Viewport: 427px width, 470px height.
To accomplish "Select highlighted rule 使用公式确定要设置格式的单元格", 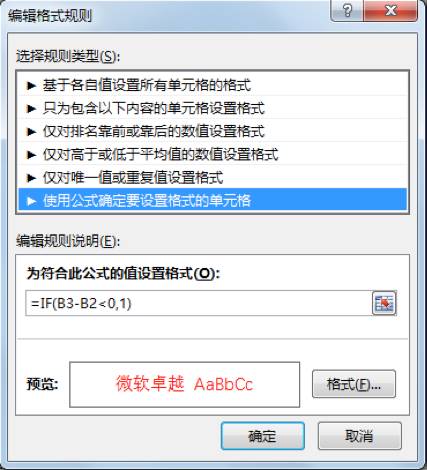I will 213,200.
